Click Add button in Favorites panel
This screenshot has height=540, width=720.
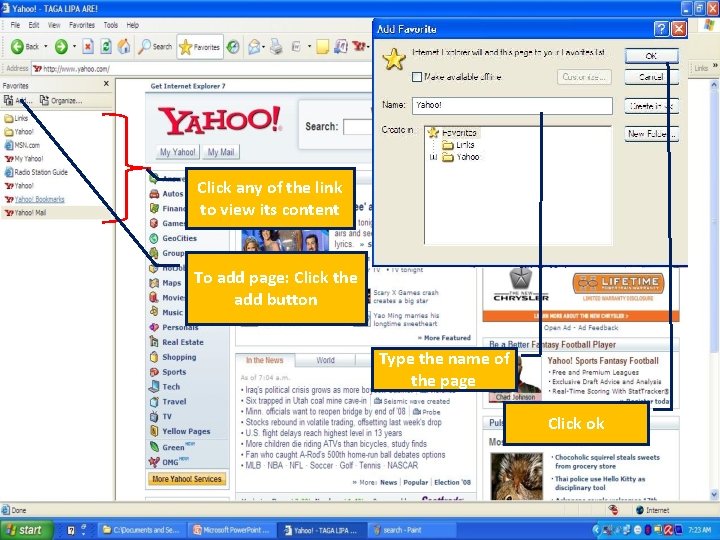click(x=17, y=101)
